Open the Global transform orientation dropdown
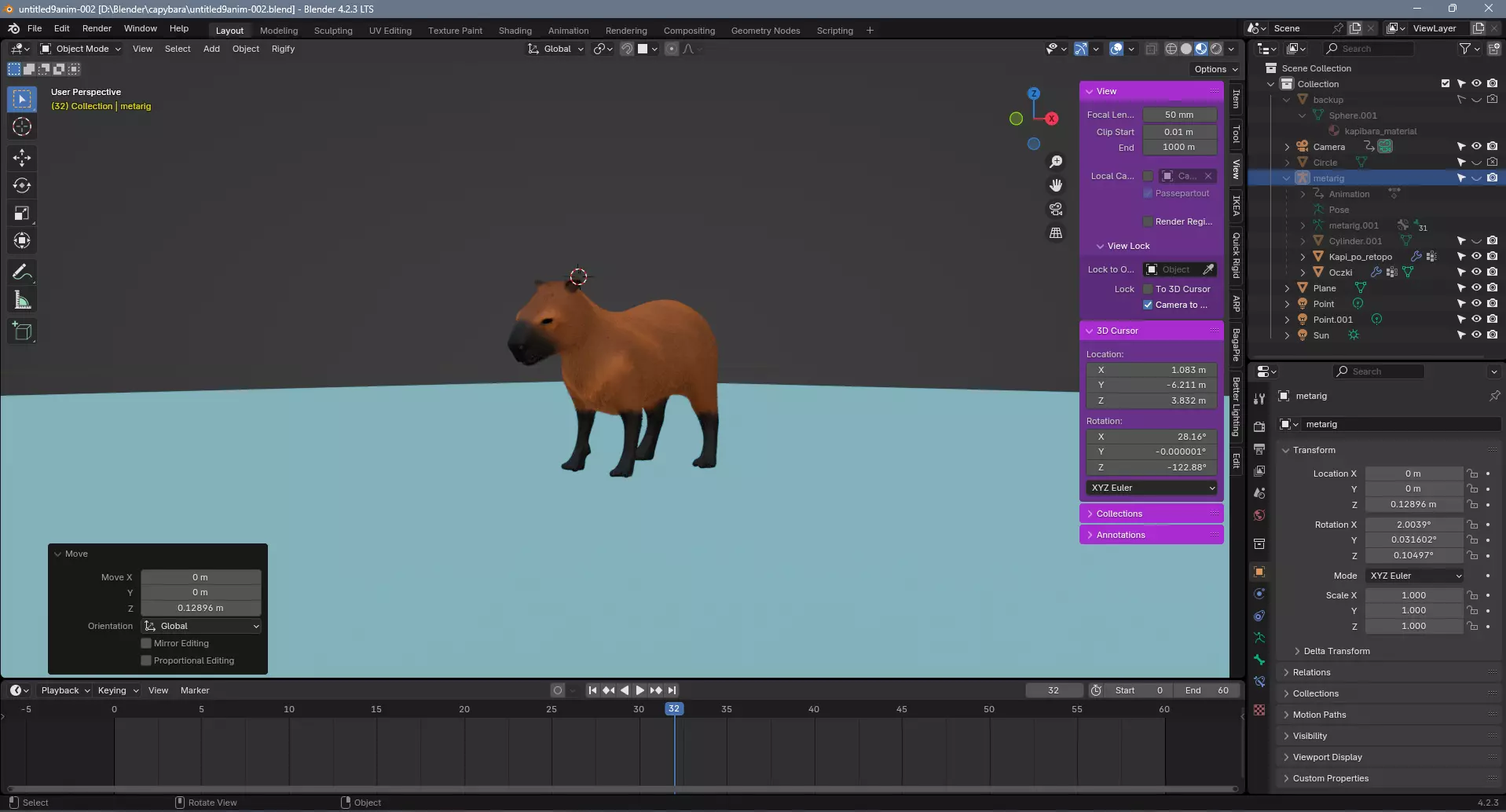 click(556, 49)
